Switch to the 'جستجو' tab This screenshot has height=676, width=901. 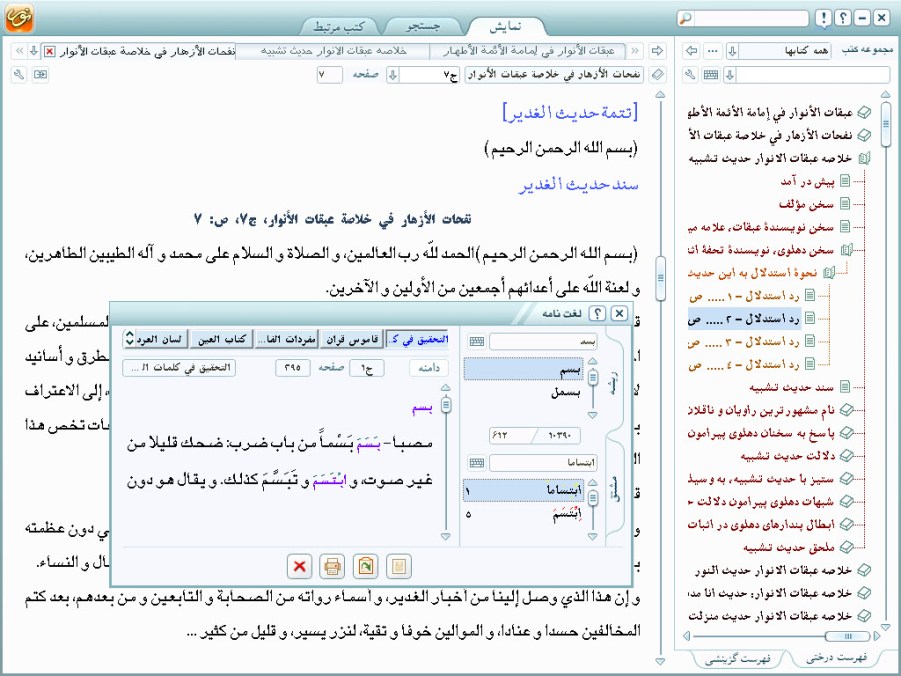click(423, 26)
